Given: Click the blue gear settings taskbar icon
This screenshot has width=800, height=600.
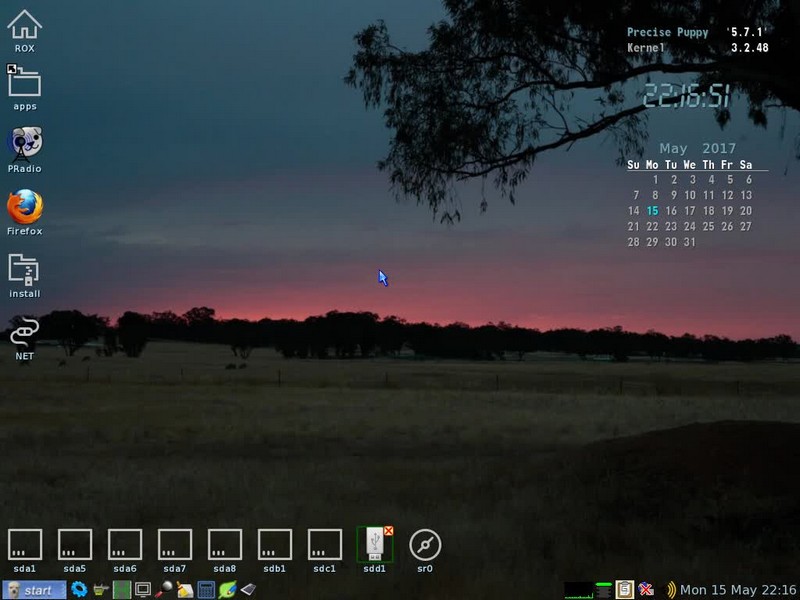Looking at the screenshot, I should point(78,590).
